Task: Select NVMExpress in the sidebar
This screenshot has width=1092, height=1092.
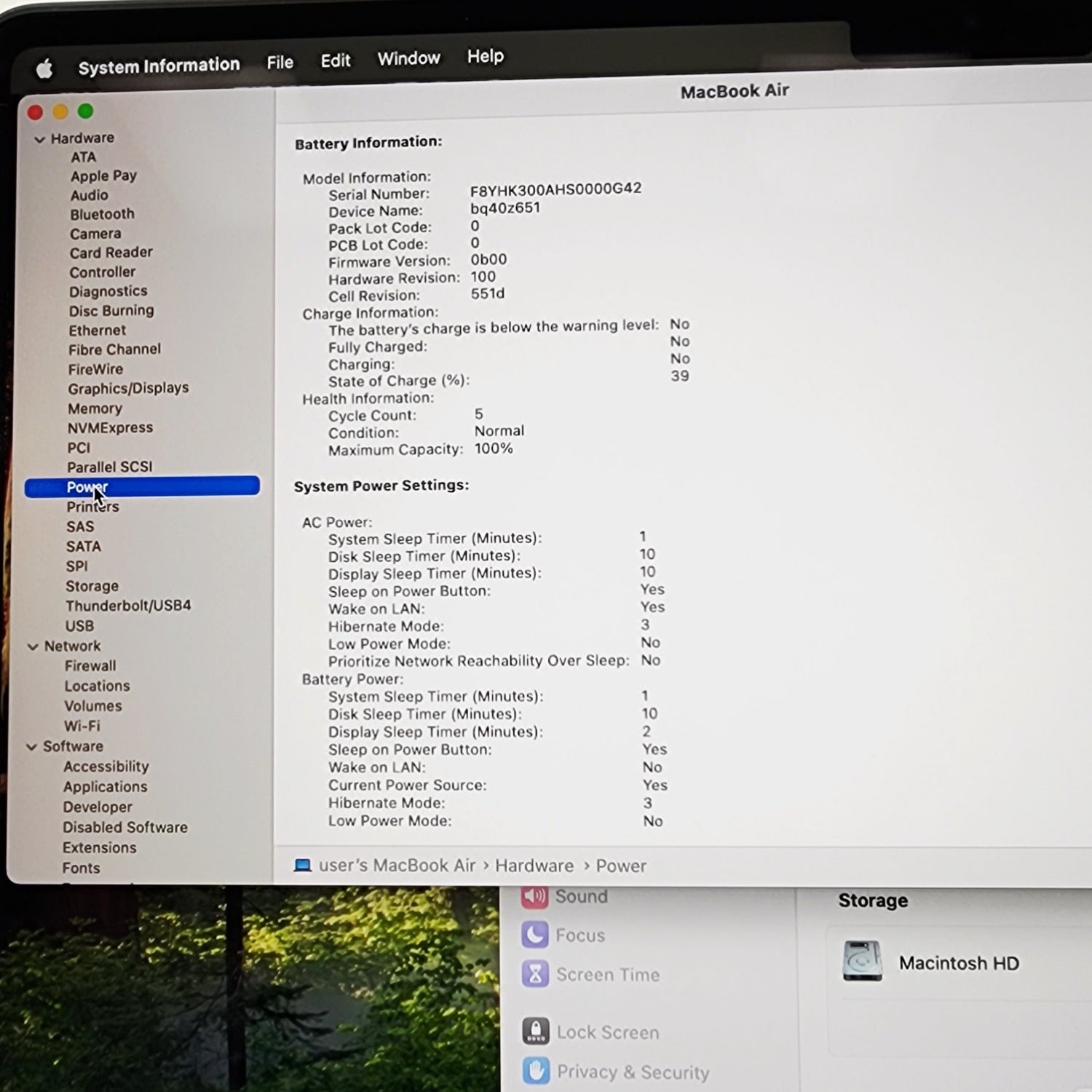Action: pyautogui.click(x=110, y=428)
